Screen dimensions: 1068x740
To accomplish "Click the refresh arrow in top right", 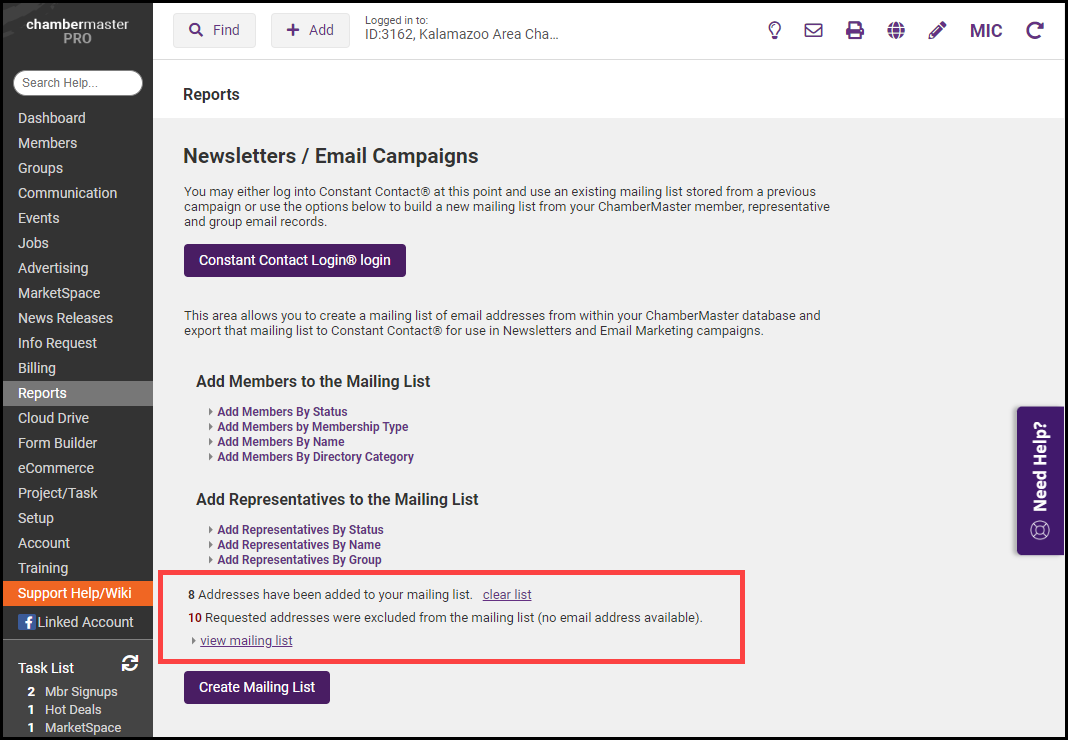I will click(x=1035, y=30).
